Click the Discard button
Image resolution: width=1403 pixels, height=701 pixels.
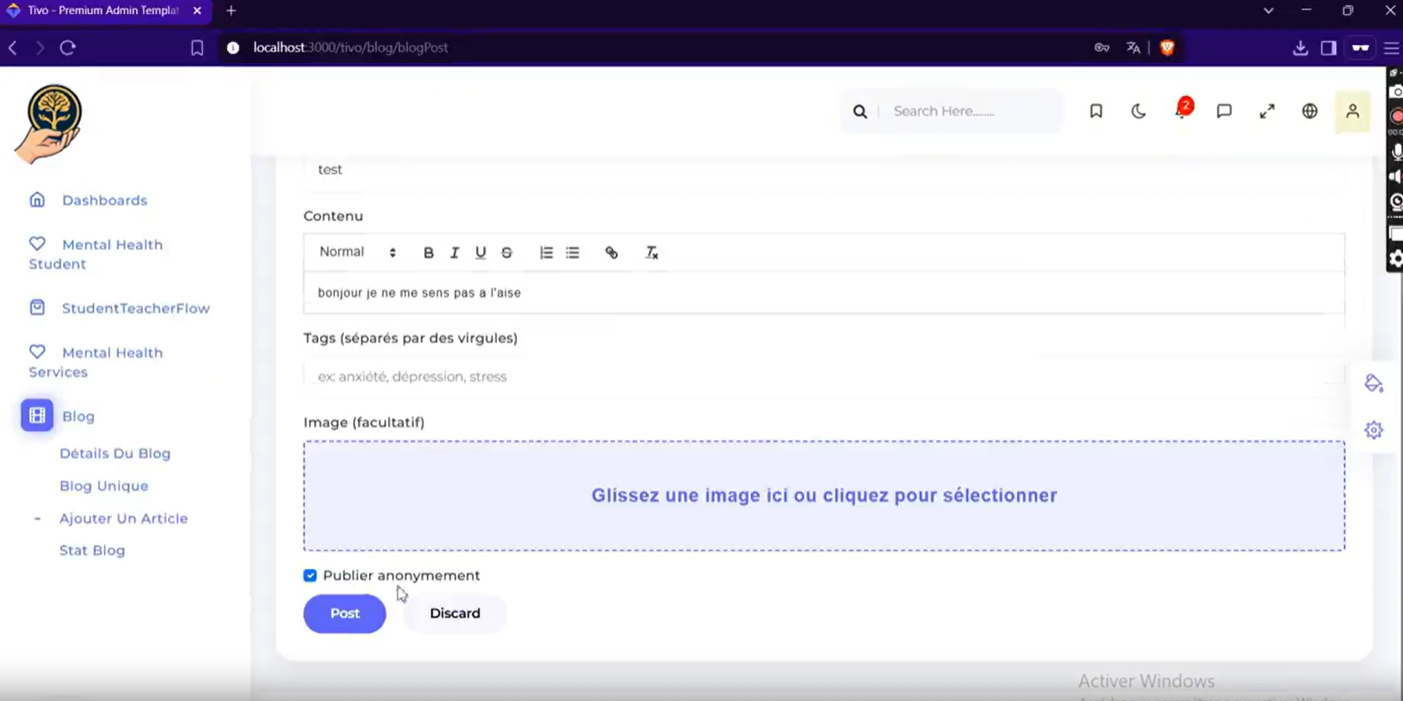tap(455, 613)
